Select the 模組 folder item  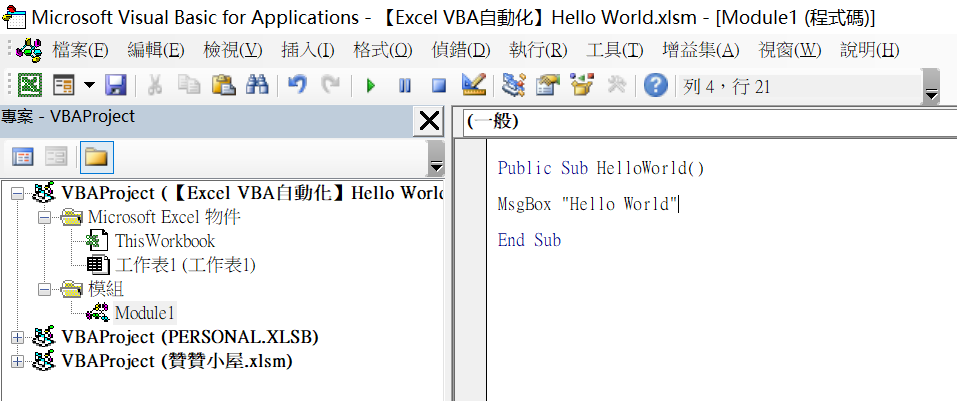[x=106, y=289]
